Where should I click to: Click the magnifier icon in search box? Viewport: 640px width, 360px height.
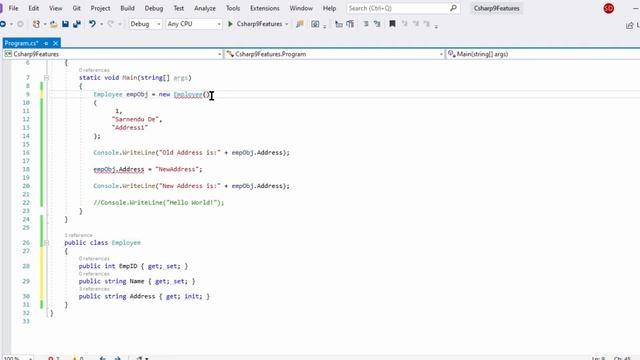click(x=453, y=8)
